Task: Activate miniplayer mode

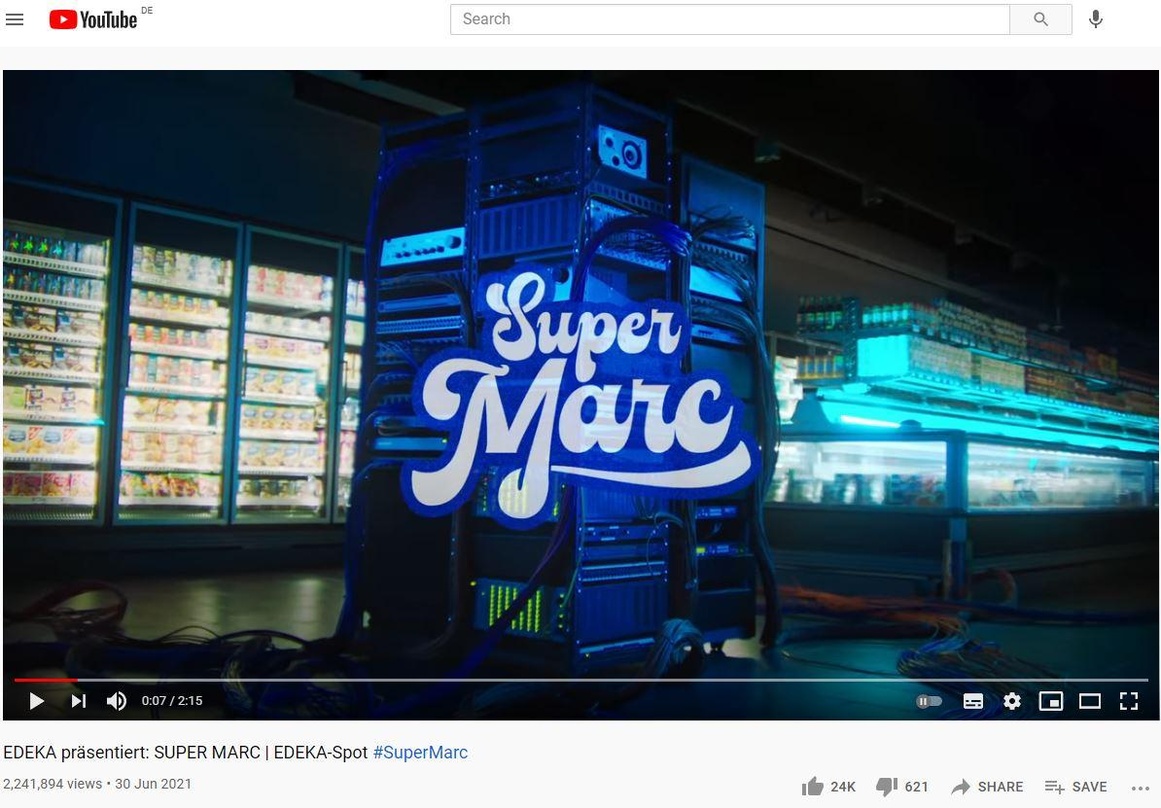Action: click(x=1051, y=701)
